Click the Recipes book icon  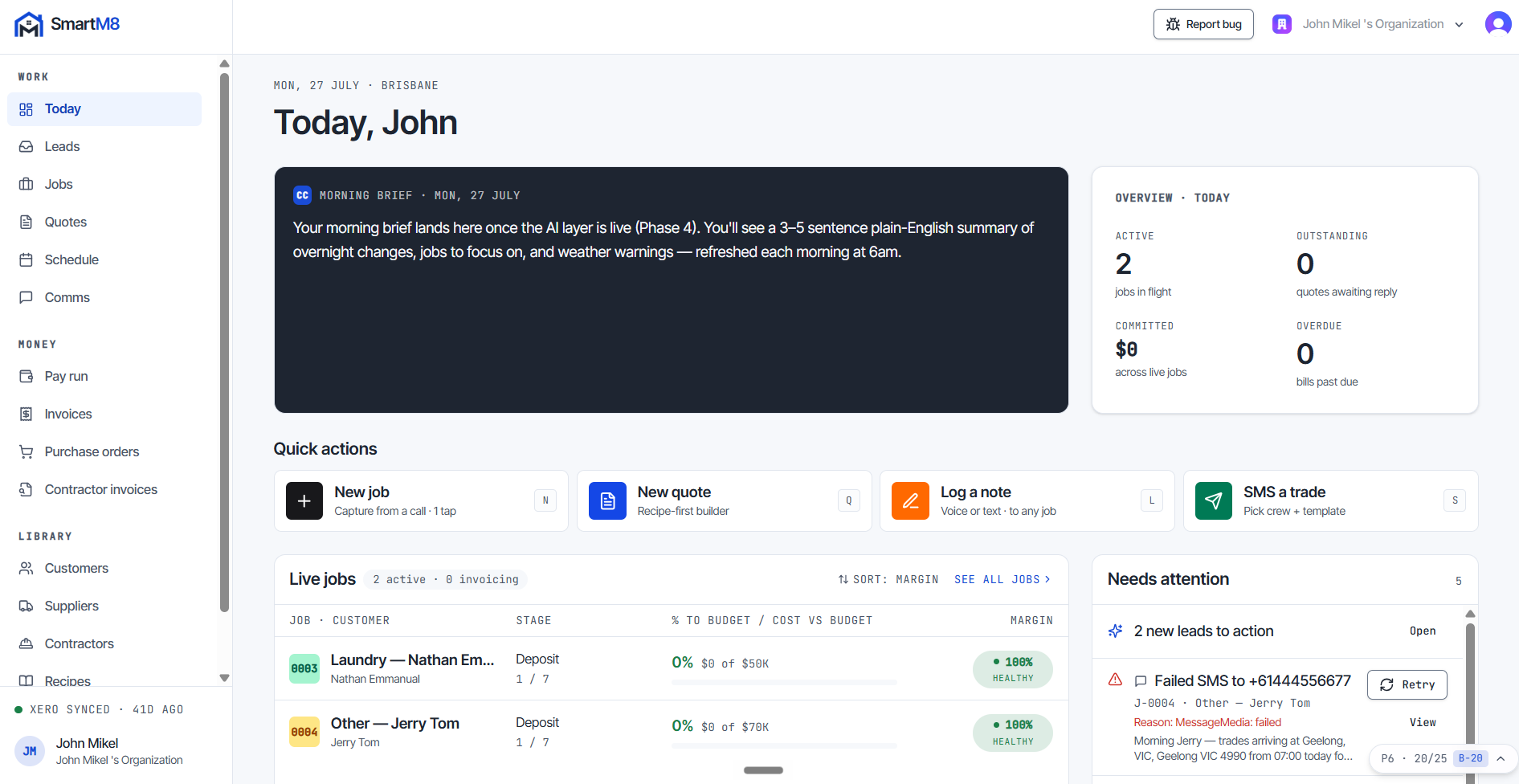point(27,681)
